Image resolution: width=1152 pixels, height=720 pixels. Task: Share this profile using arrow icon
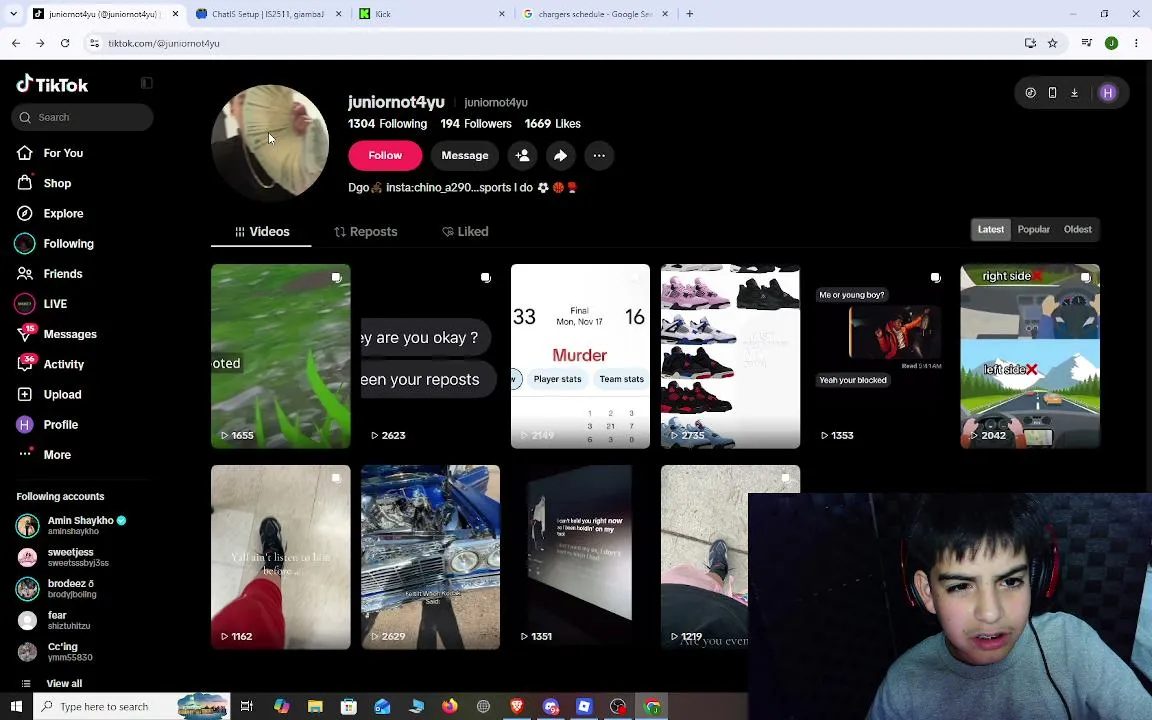coord(560,155)
